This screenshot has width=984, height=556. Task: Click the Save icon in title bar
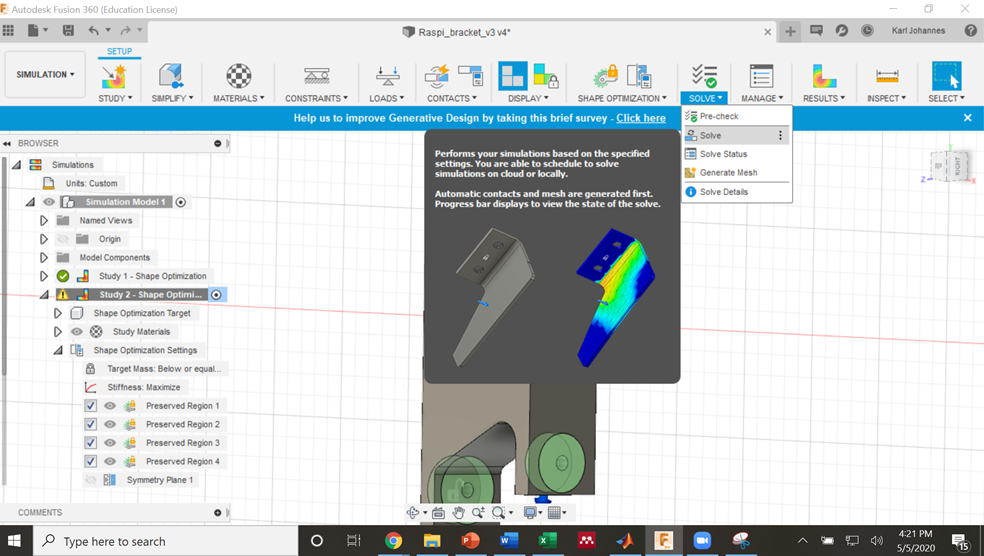[x=68, y=30]
